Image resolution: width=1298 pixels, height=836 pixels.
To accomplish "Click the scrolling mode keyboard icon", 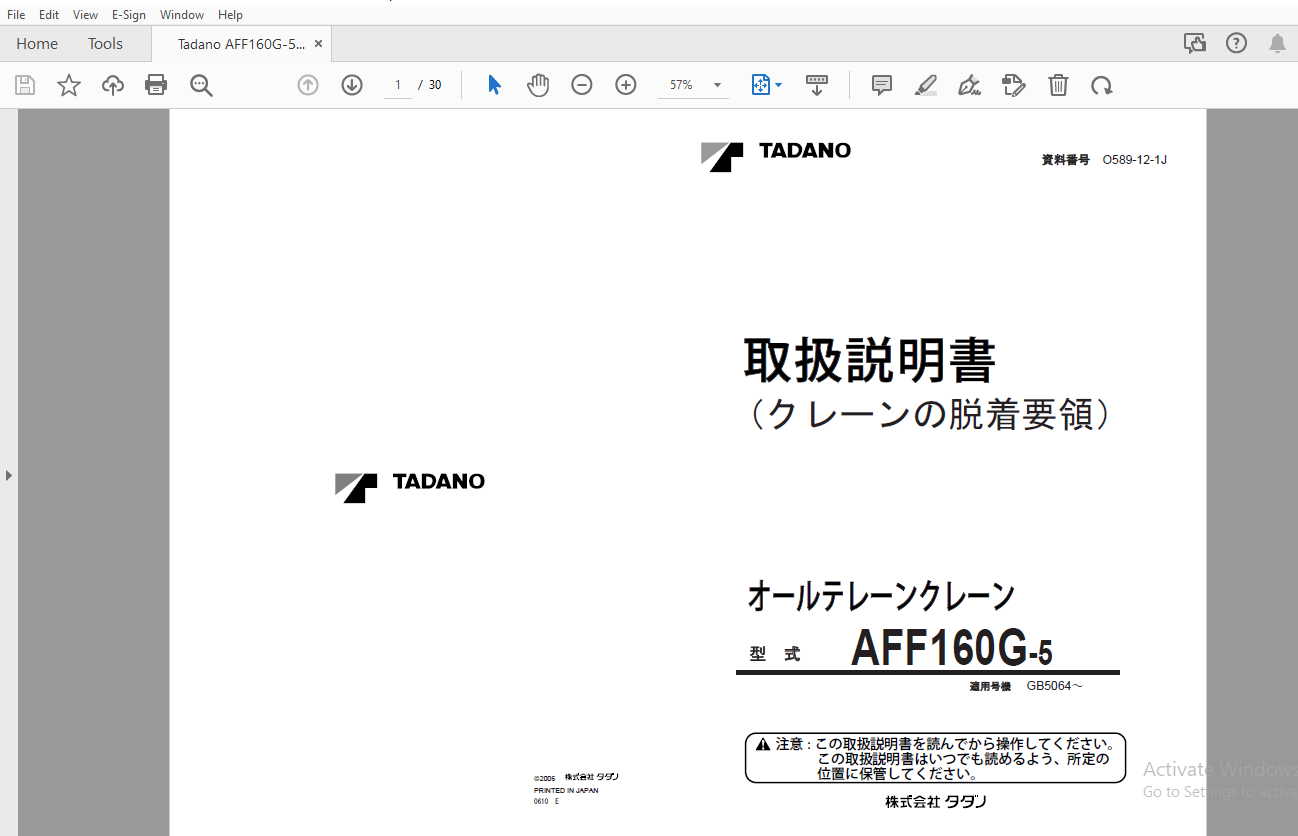I will (816, 85).
